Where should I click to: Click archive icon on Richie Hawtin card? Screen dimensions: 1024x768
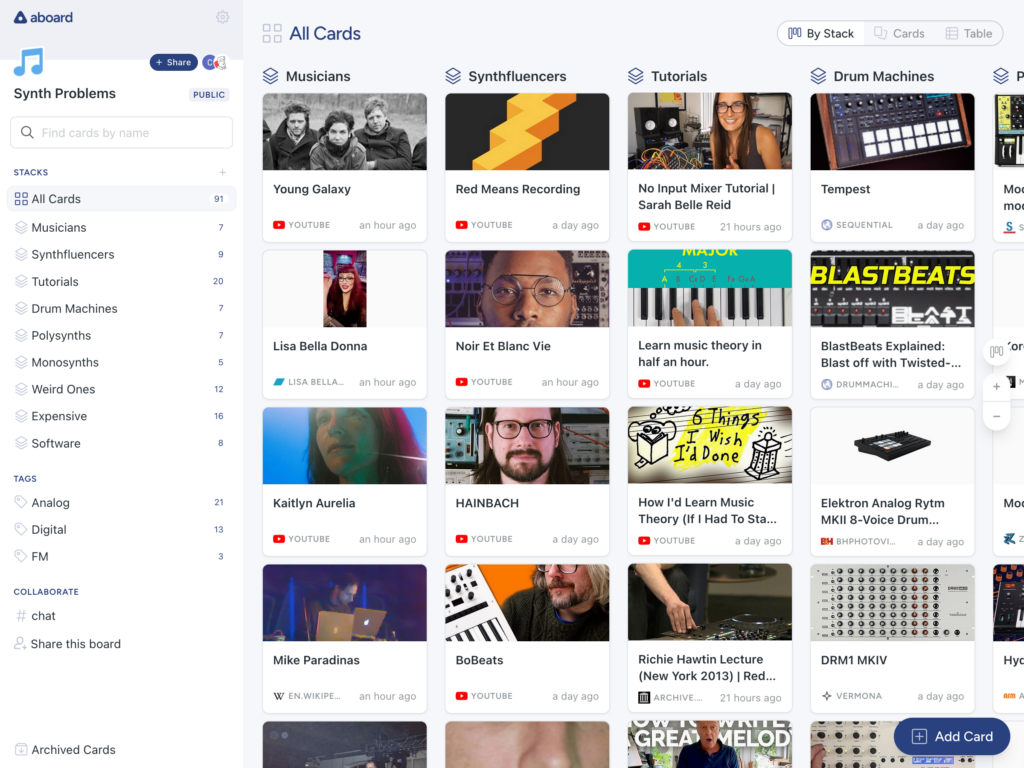point(644,697)
